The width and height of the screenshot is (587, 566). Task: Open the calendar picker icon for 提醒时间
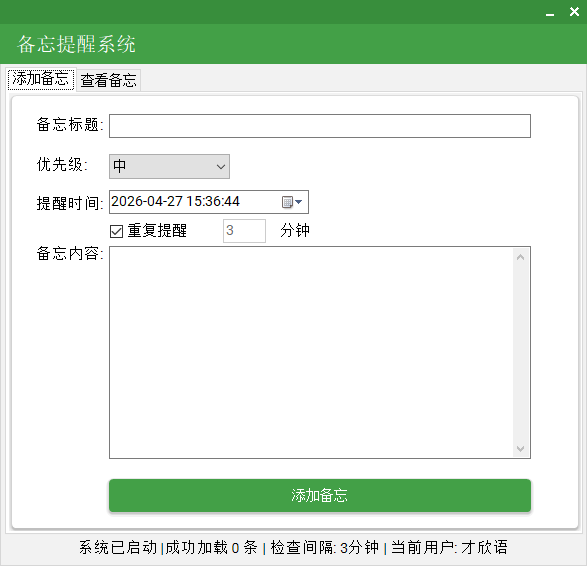(x=287, y=202)
